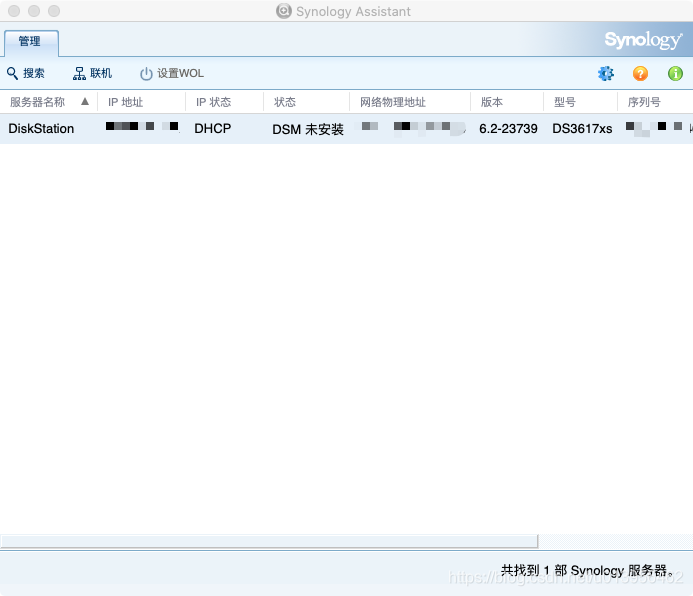Click the green zoom window button
The width and height of the screenshot is (693, 596).
click(54, 11)
